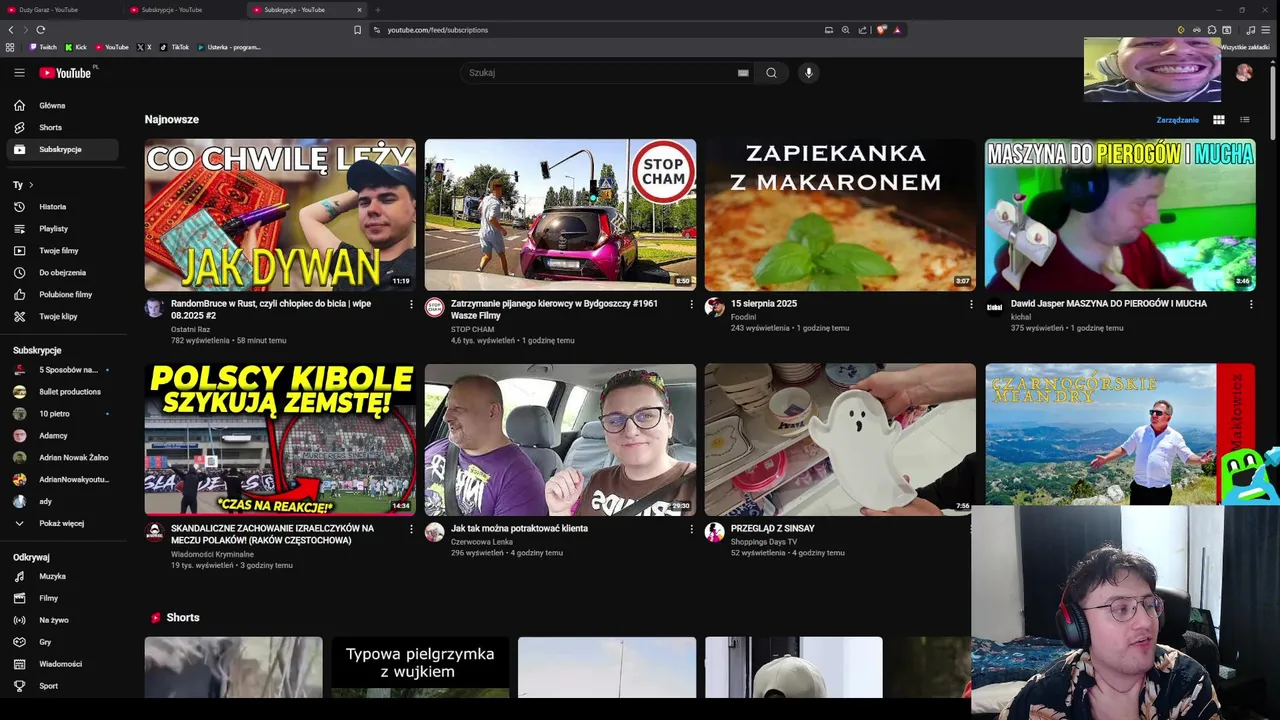Click the YouTube logo
Image resolution: width=1280 pixels, height=720 pixels.
click(66, 72)
